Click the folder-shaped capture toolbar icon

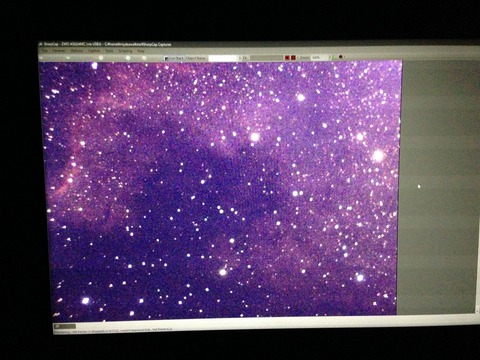point(144,58)
